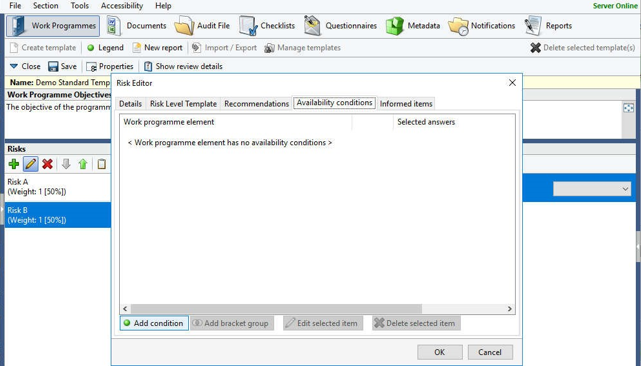This screenshot has height=383, width=642.
Task: Move risk up with green arrow
Action: (83, 164)
